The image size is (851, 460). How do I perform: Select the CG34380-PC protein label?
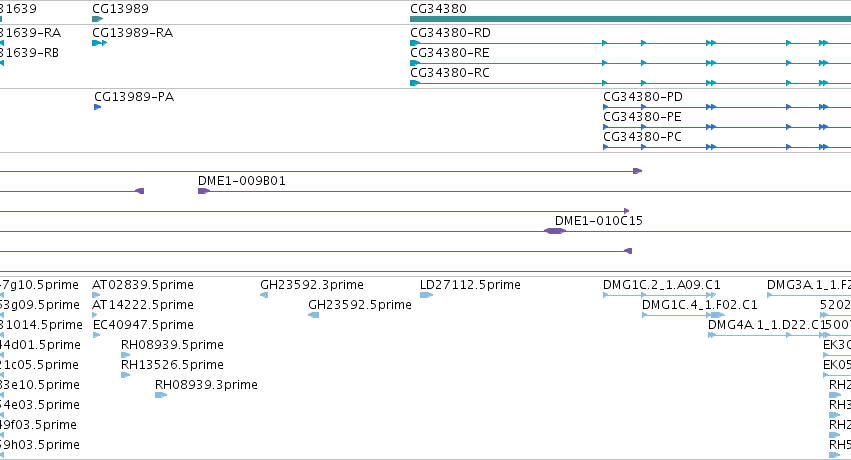[x=642, y=137]
